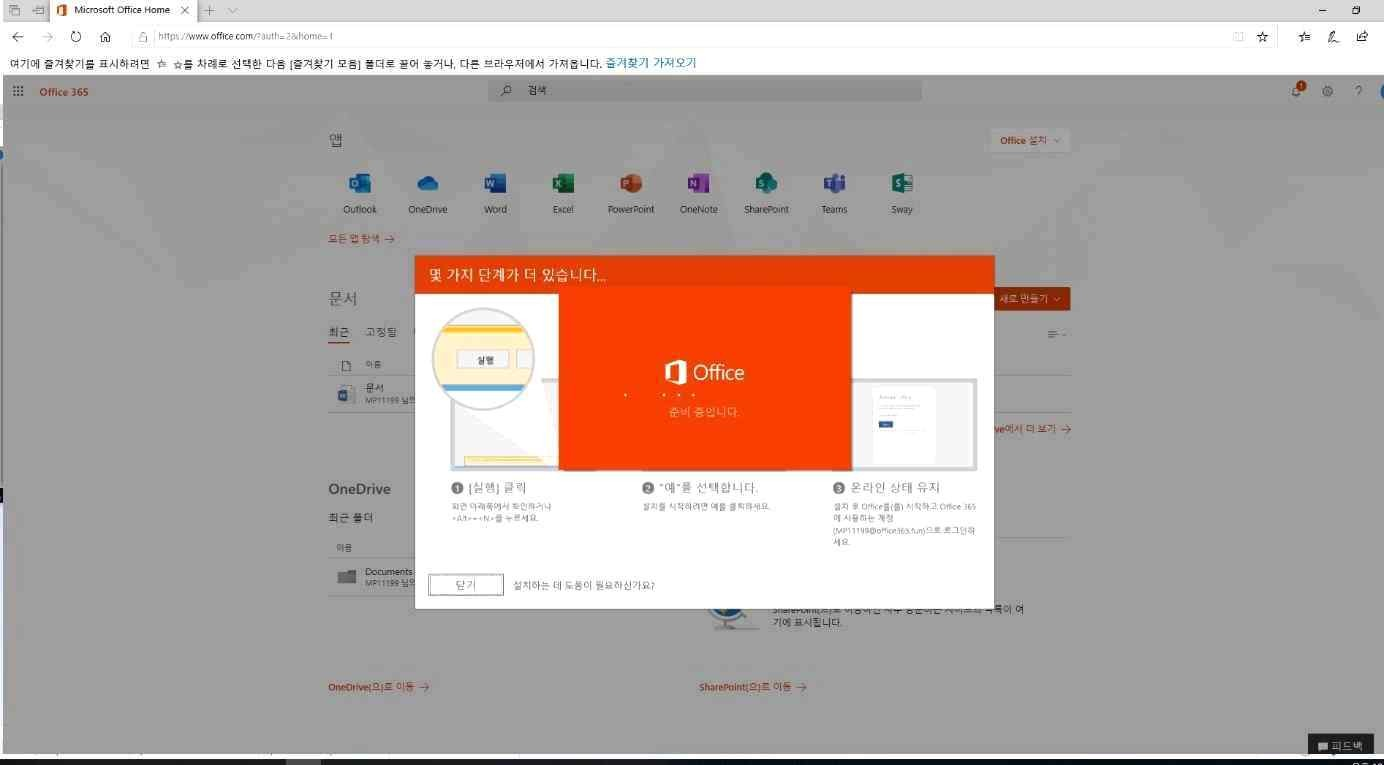Click the 즐겨찾기 가져오기 link
The image size is (1384, 765).
651,63
